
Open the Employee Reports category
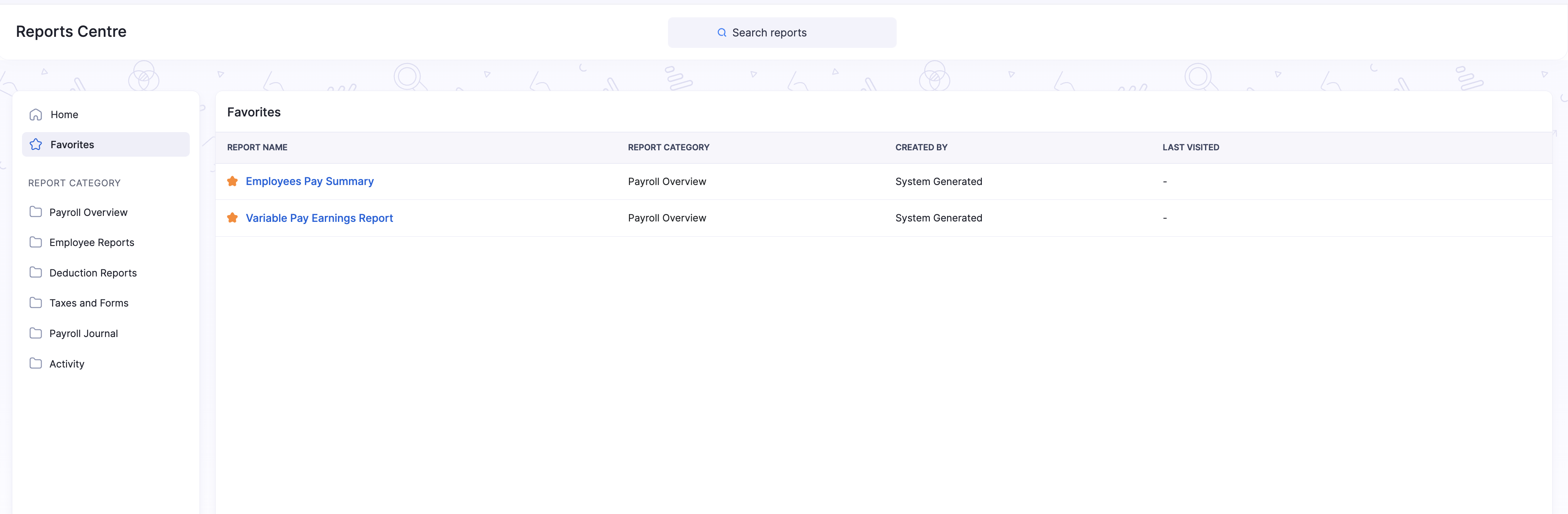(x=92, y=242)
